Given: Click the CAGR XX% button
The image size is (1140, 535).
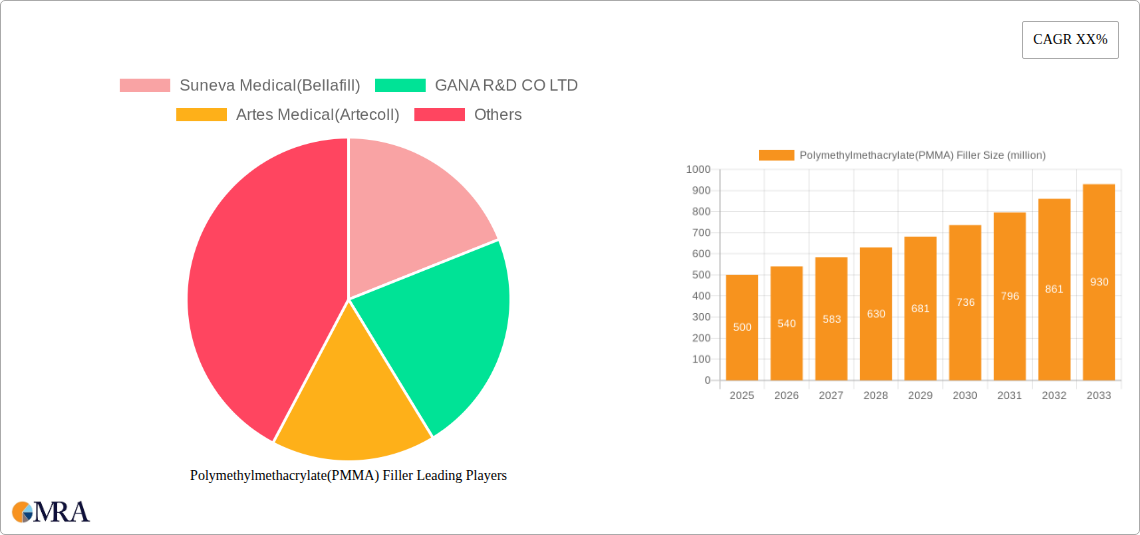Looking at the screenshot, I should pos(1070,40).
